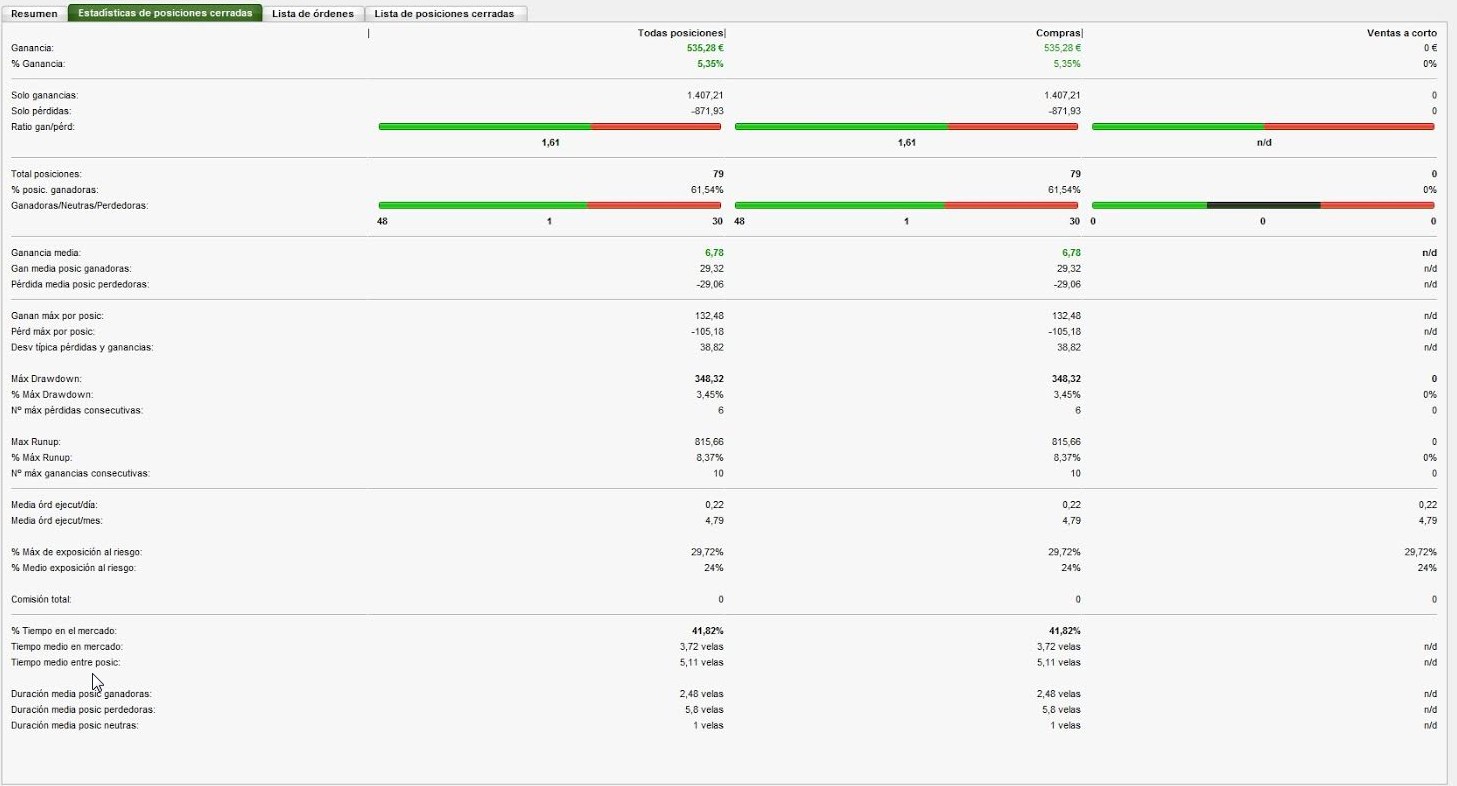Click 5,35% value under Compras
1457x786 pixels.
click(1067, 64)
